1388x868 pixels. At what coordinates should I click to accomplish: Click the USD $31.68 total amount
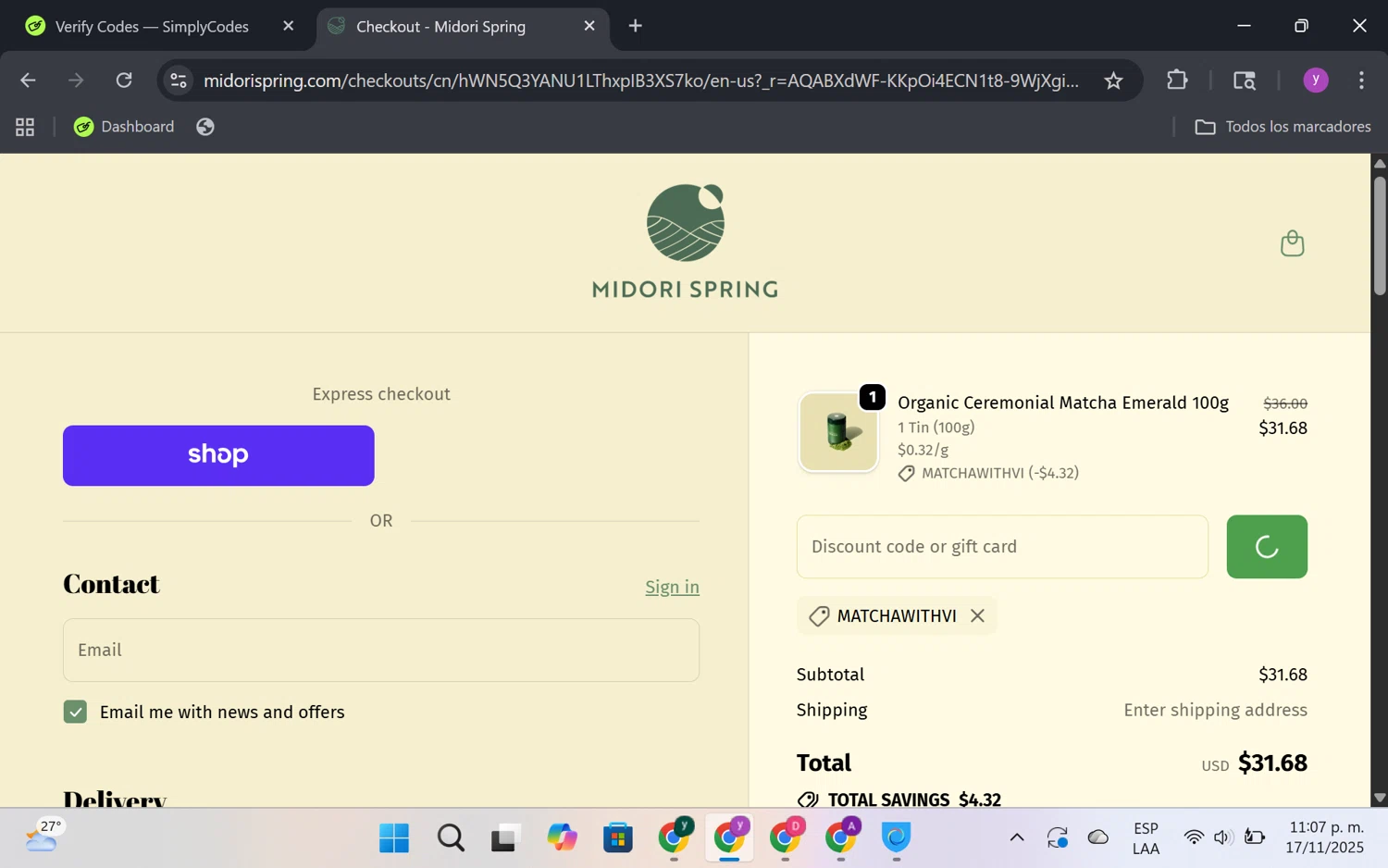click(x=1254, y=763)
